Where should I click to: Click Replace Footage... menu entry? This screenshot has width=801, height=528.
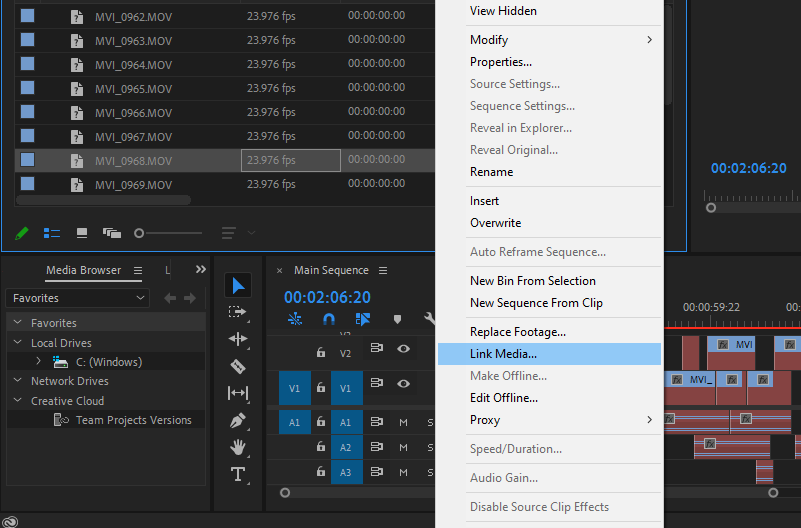pyautogui.click(x=518, y=332)
